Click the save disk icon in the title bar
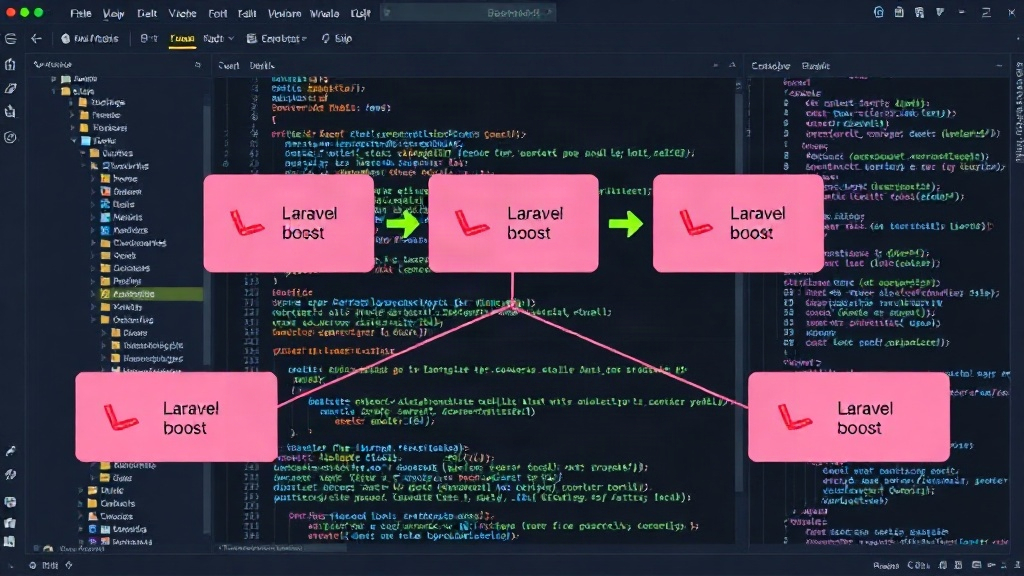Image resolution: width=1024 pixels, height=576 pixels. (x=899, y=12)
